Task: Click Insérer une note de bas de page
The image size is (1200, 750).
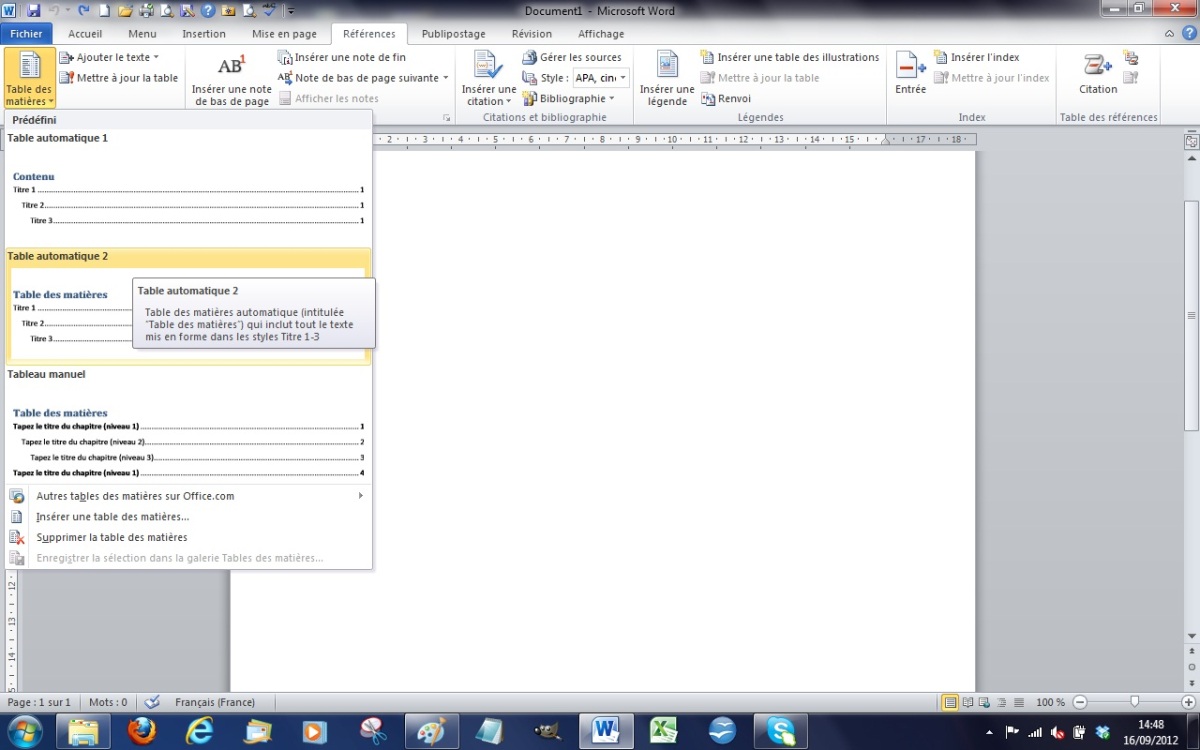Action: 231,80
